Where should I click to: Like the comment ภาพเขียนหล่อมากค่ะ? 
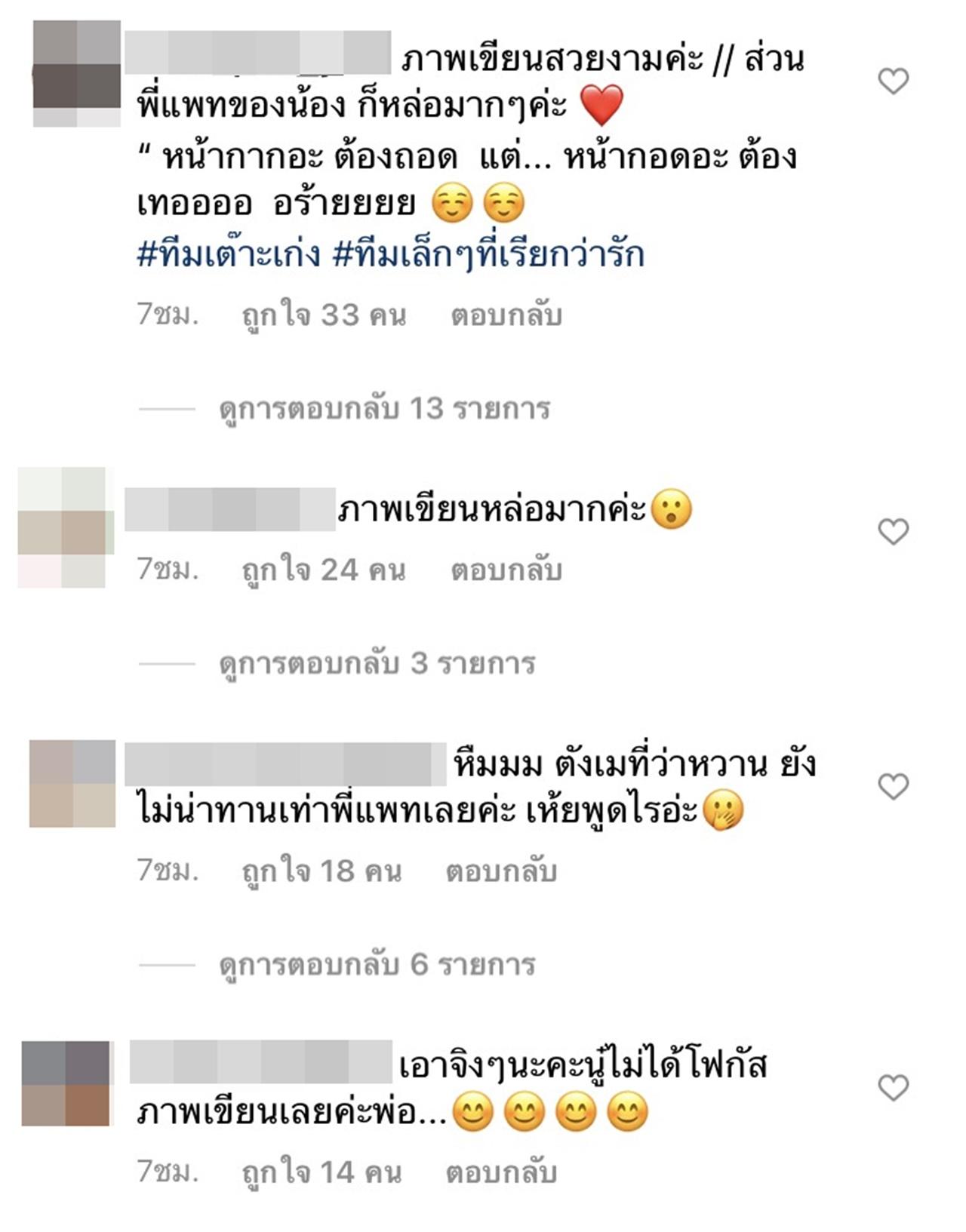pyautogui.click(x=894, y=532)
